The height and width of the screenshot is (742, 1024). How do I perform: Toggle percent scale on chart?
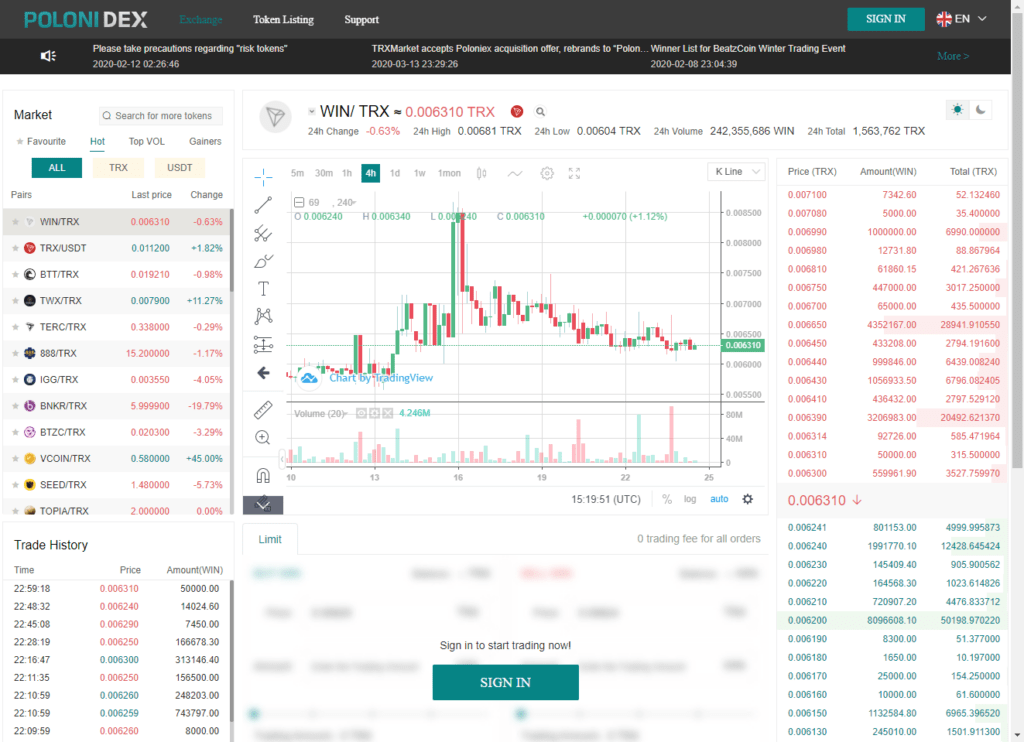click(667, 499)
